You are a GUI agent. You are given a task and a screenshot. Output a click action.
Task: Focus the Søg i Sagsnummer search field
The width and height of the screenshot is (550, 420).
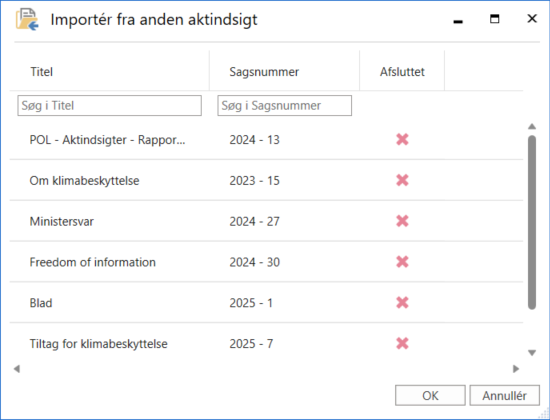tap(284, 105)
